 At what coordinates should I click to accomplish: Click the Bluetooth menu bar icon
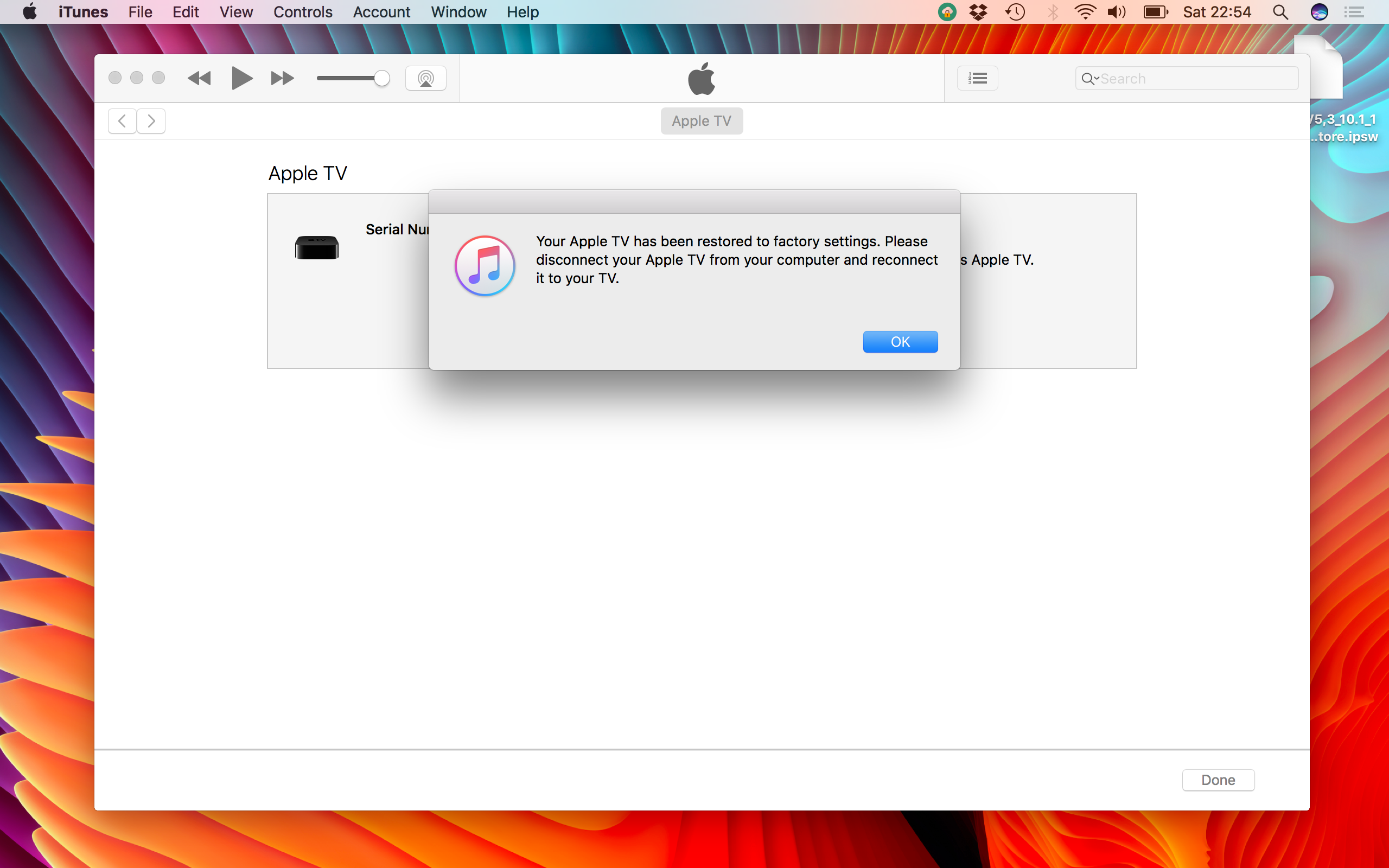click(1053, 12)
